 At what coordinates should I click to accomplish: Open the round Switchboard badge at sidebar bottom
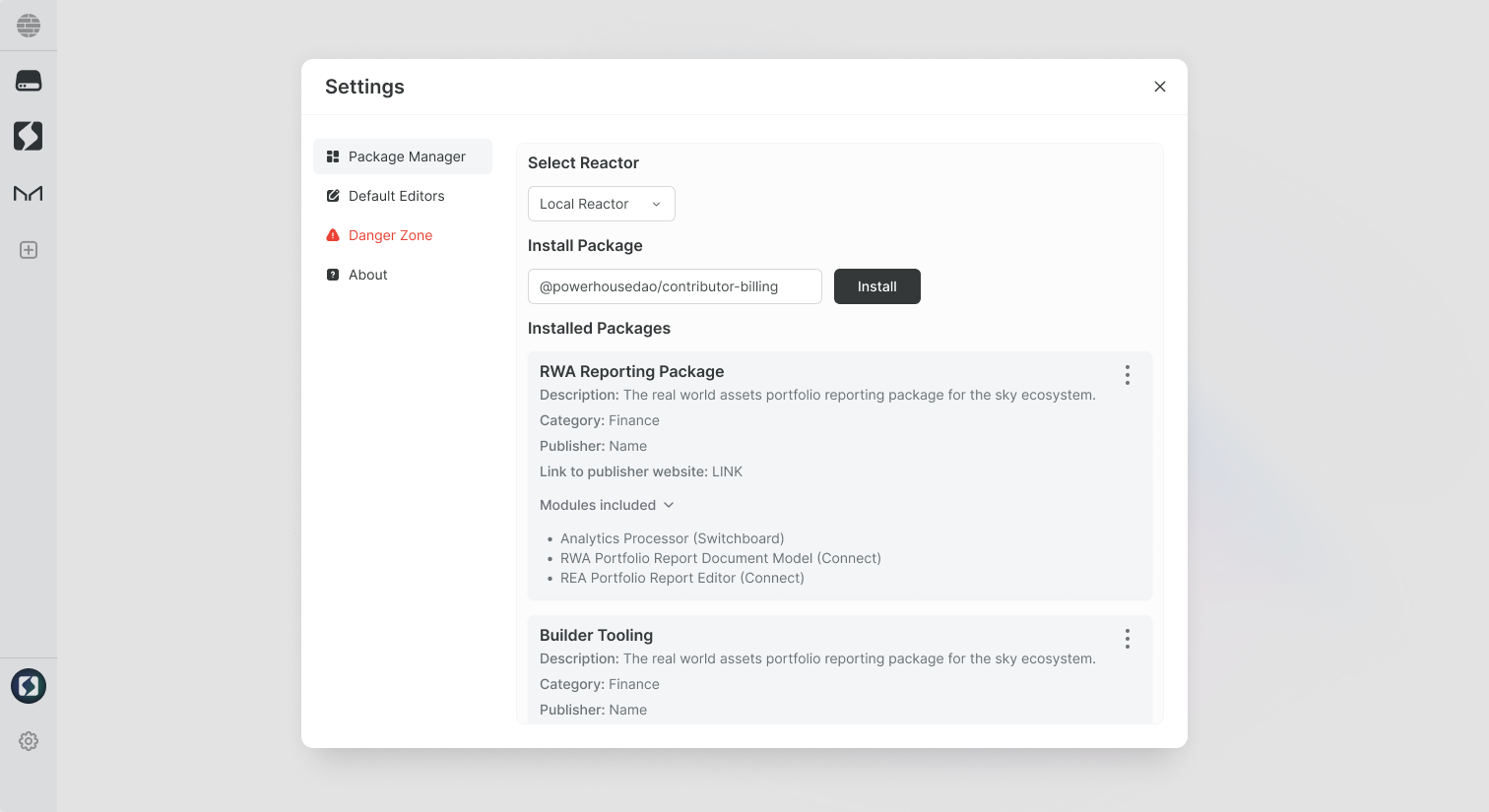pos(29,686)
